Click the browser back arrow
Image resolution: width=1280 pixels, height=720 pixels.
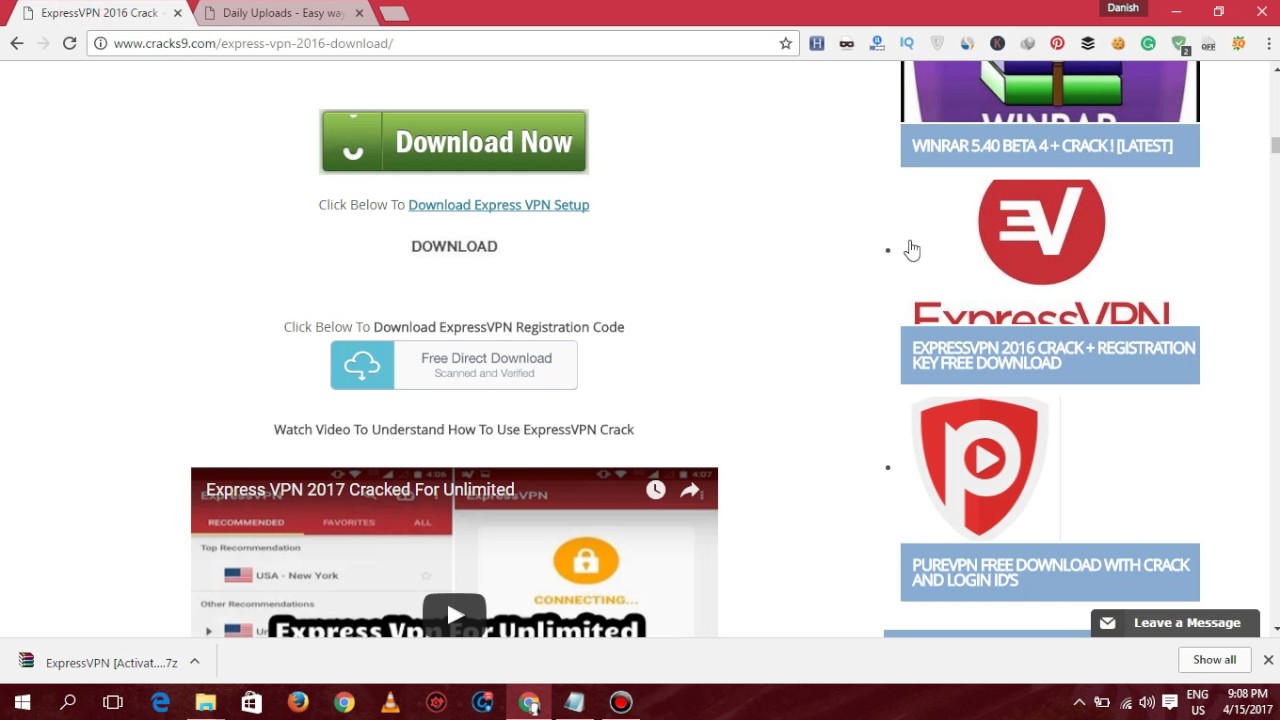[x=16, y=43]
